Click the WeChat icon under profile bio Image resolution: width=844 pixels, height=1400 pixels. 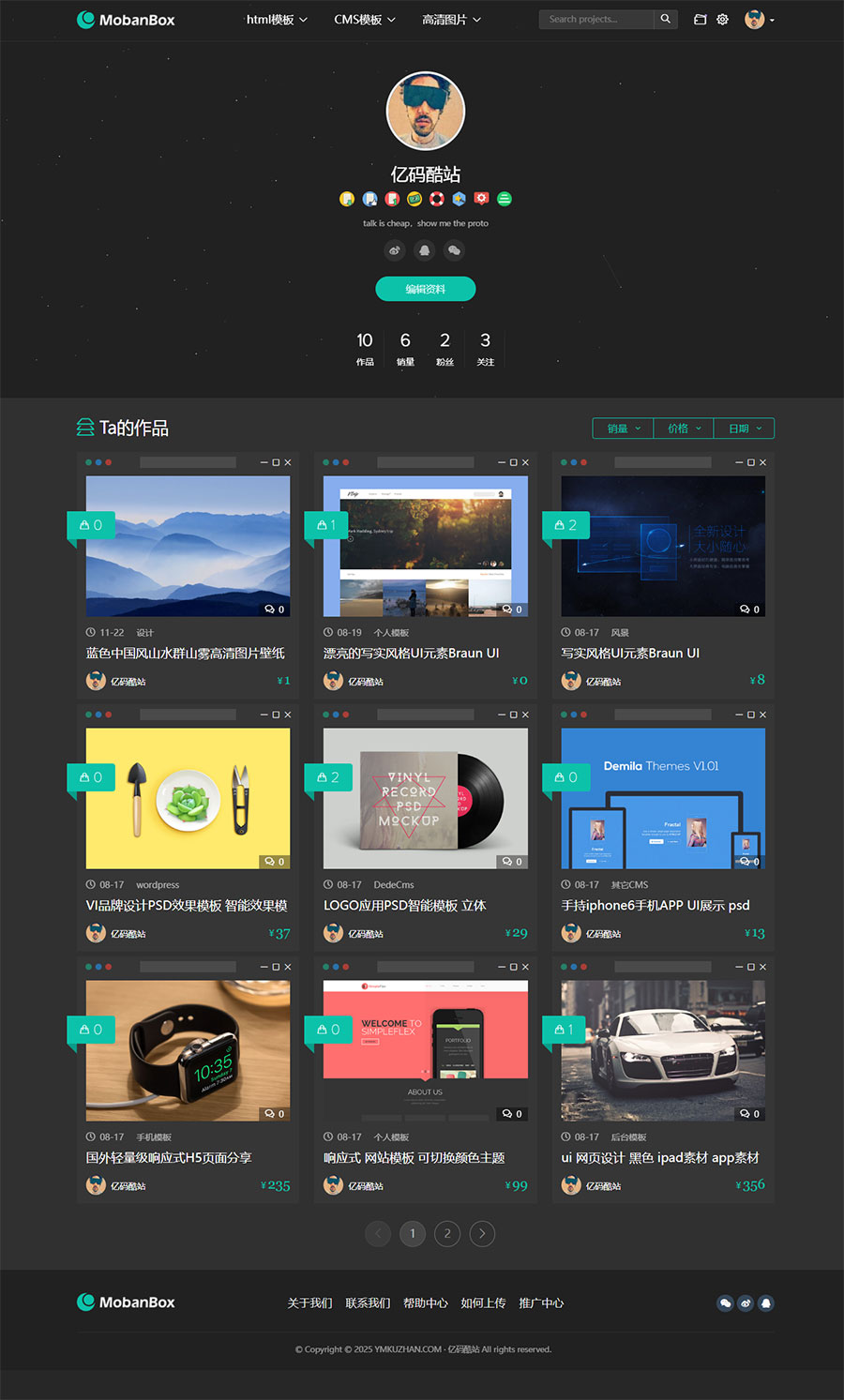455,250
